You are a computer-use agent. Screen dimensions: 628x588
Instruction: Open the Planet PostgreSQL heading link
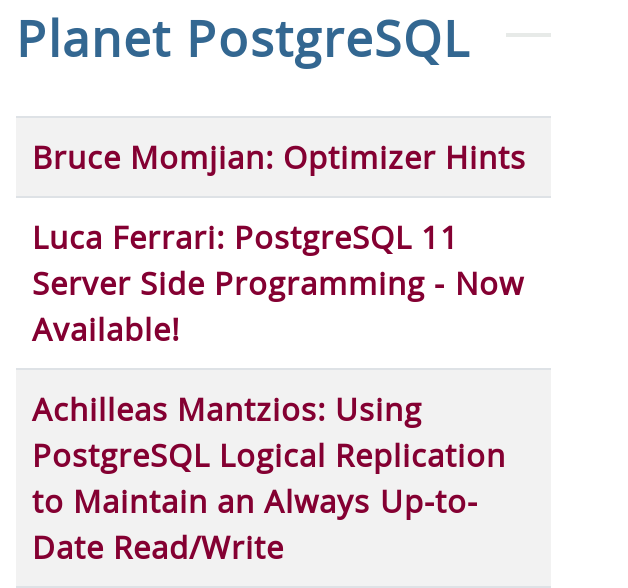coord(244,40)
